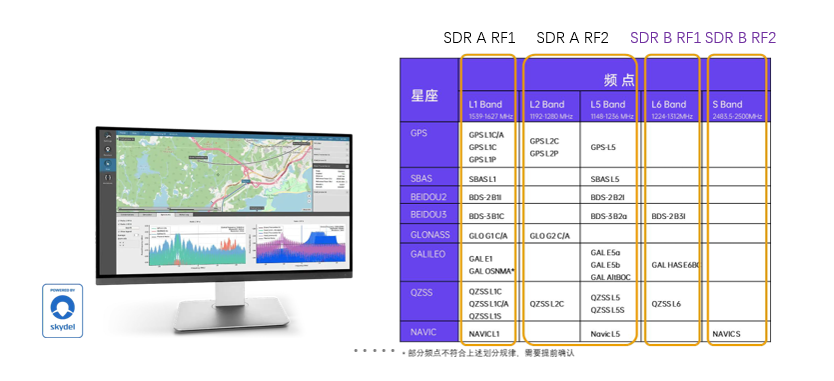
Task: Click the GPS L1C/A entry
Action: 487,135
